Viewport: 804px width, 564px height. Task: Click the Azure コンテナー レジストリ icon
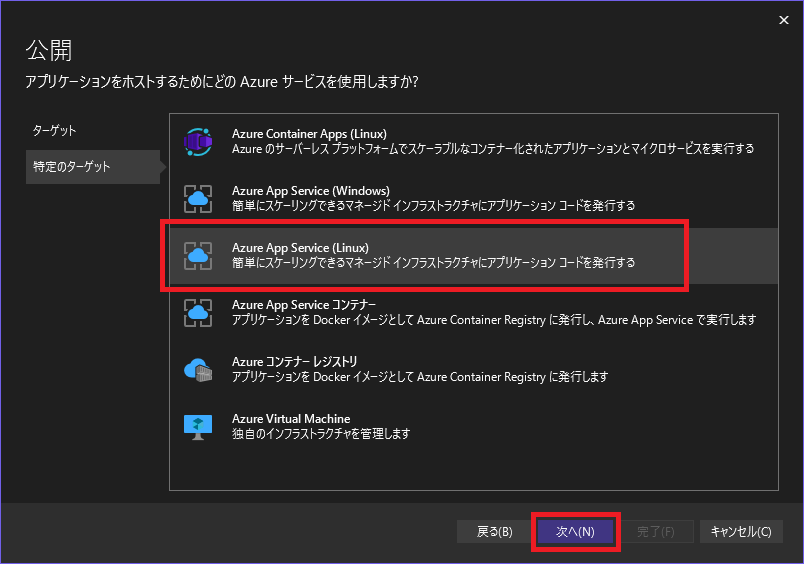pyautogui.click(x=198, y=370)
